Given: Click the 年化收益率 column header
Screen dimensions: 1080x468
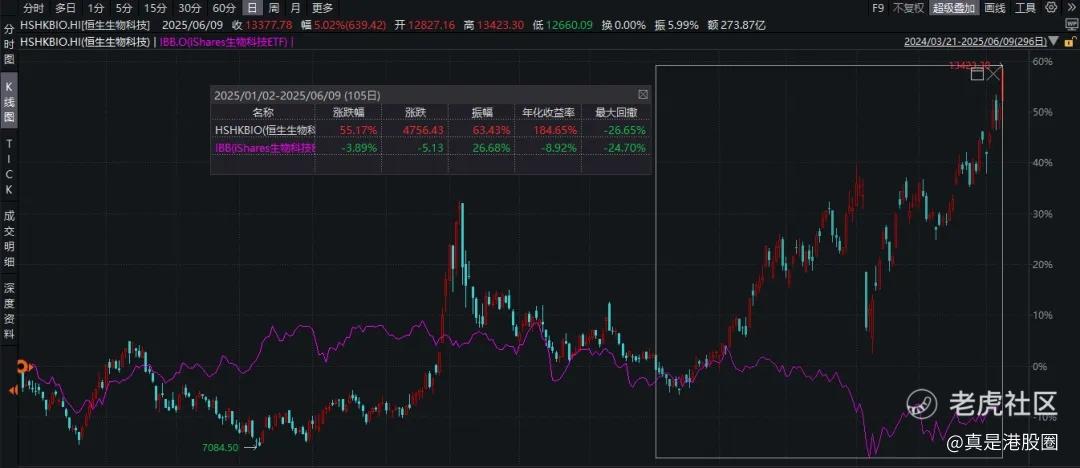Looking at the screenshot, I should pos(548,112).
